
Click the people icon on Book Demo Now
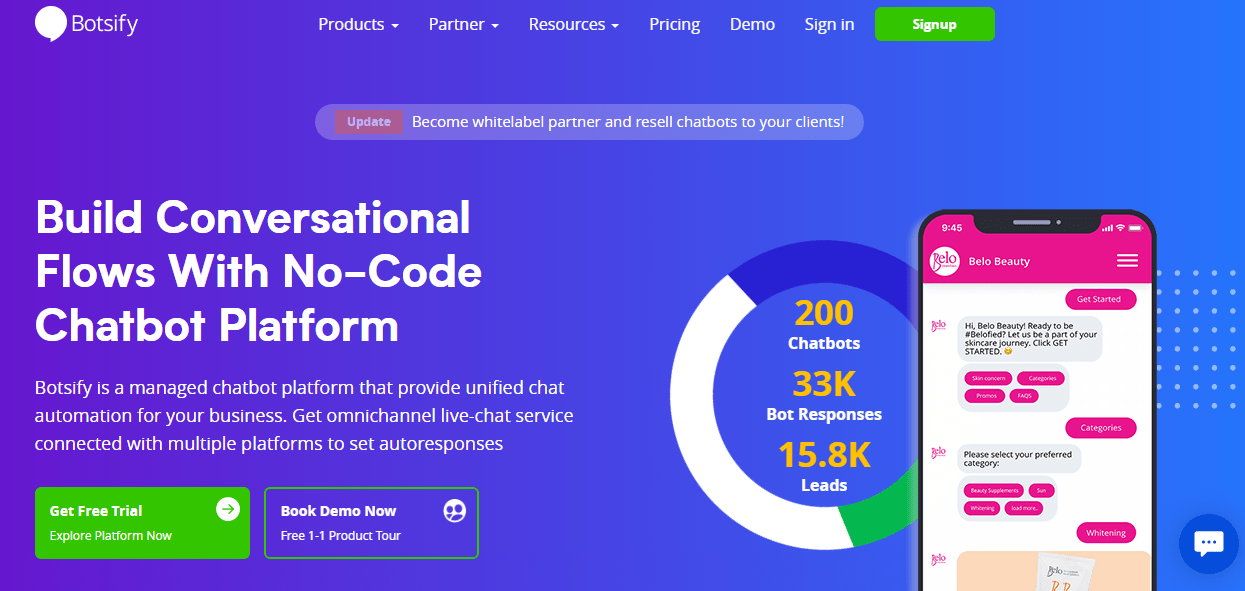(x=454, y=511)
